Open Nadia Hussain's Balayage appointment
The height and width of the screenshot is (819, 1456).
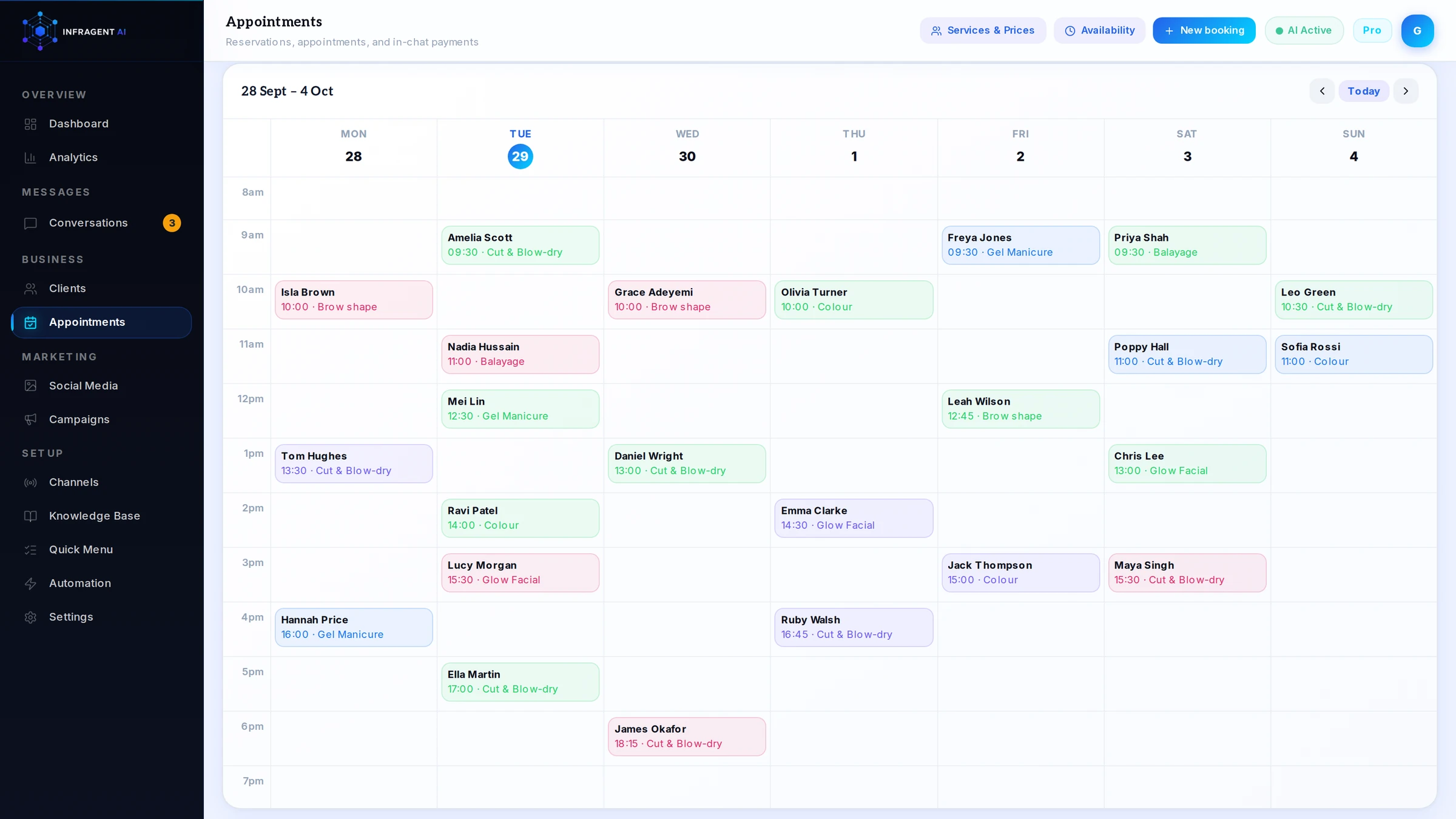coord(520,354)
